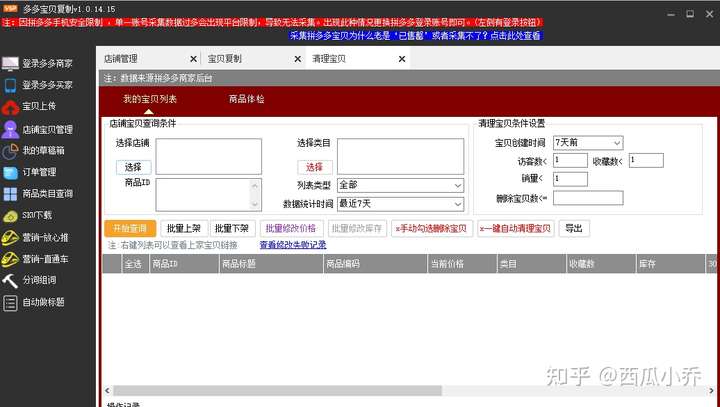Minimize the 多多宝贝复制 window

pyautogui.click(x=671, y=14)
